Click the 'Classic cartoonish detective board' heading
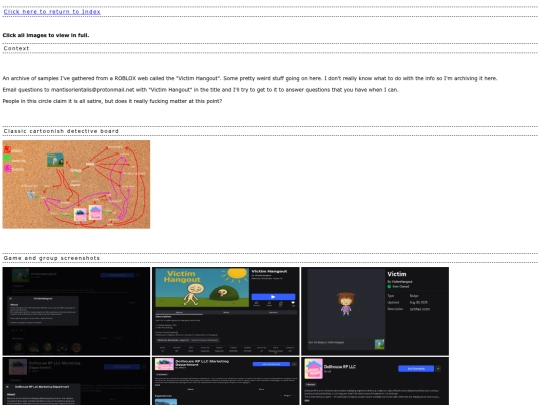Image resolution: width=540 pixels, height=405 pixels. pyautogui.click(x=61, y=131)
